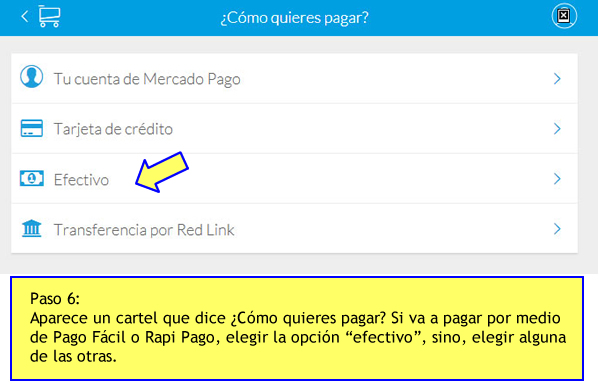Open the shopping cart icon
This screenshot has width=600, height=384.
[49, 16]
